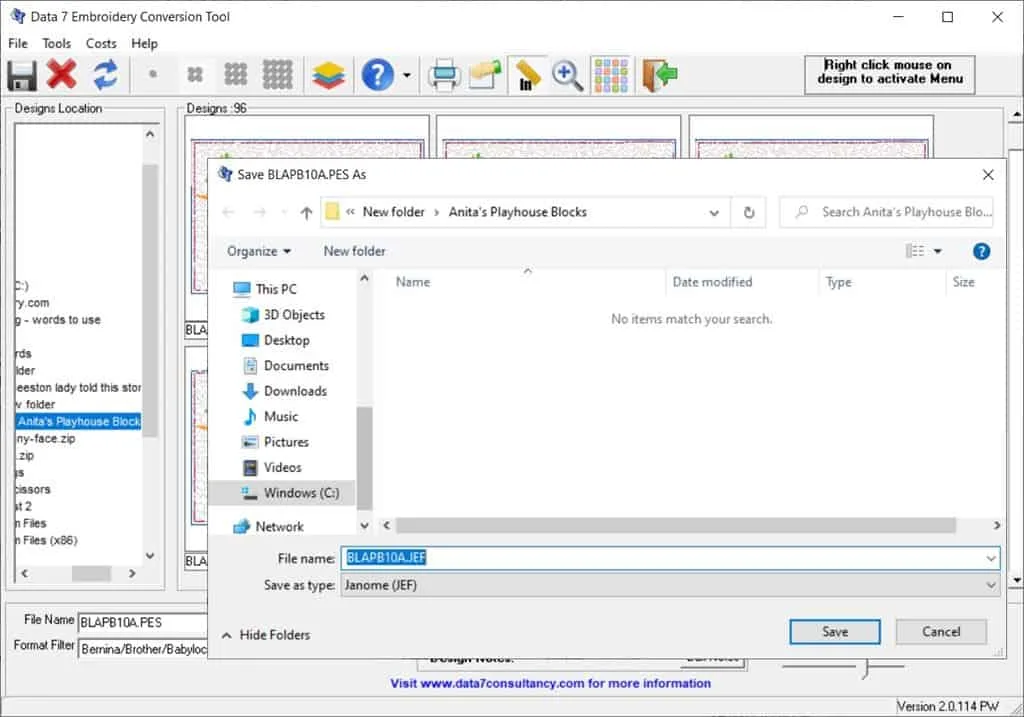Close the Save BLAPB10A.PES As dialog
This screenshot has width=1024, height=717.
[988, 175]
